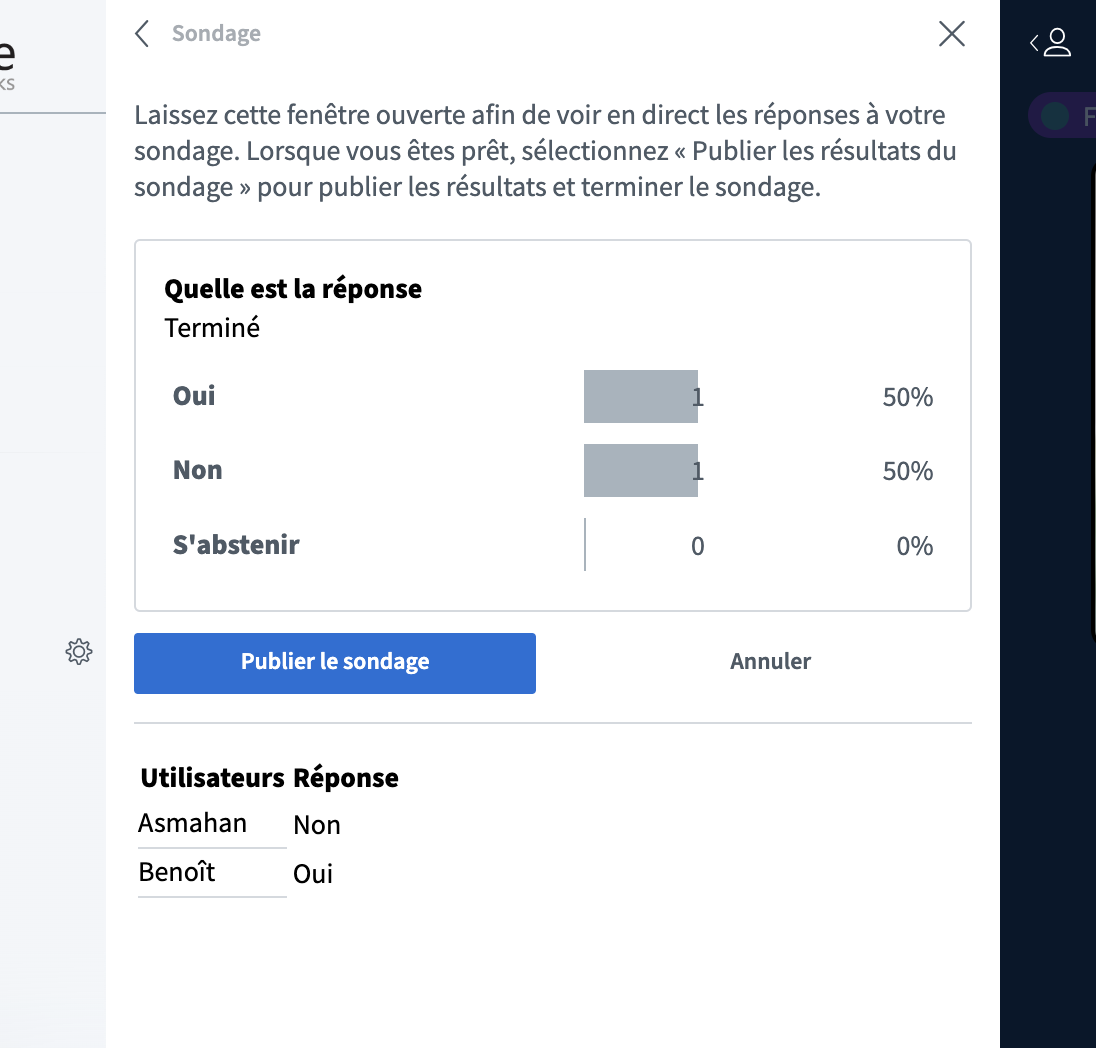The height and width of the screenshot is (1048, 1096).
Task: Click the user avatar icon in the dark panel
Action: click(x=1057, y=42)
